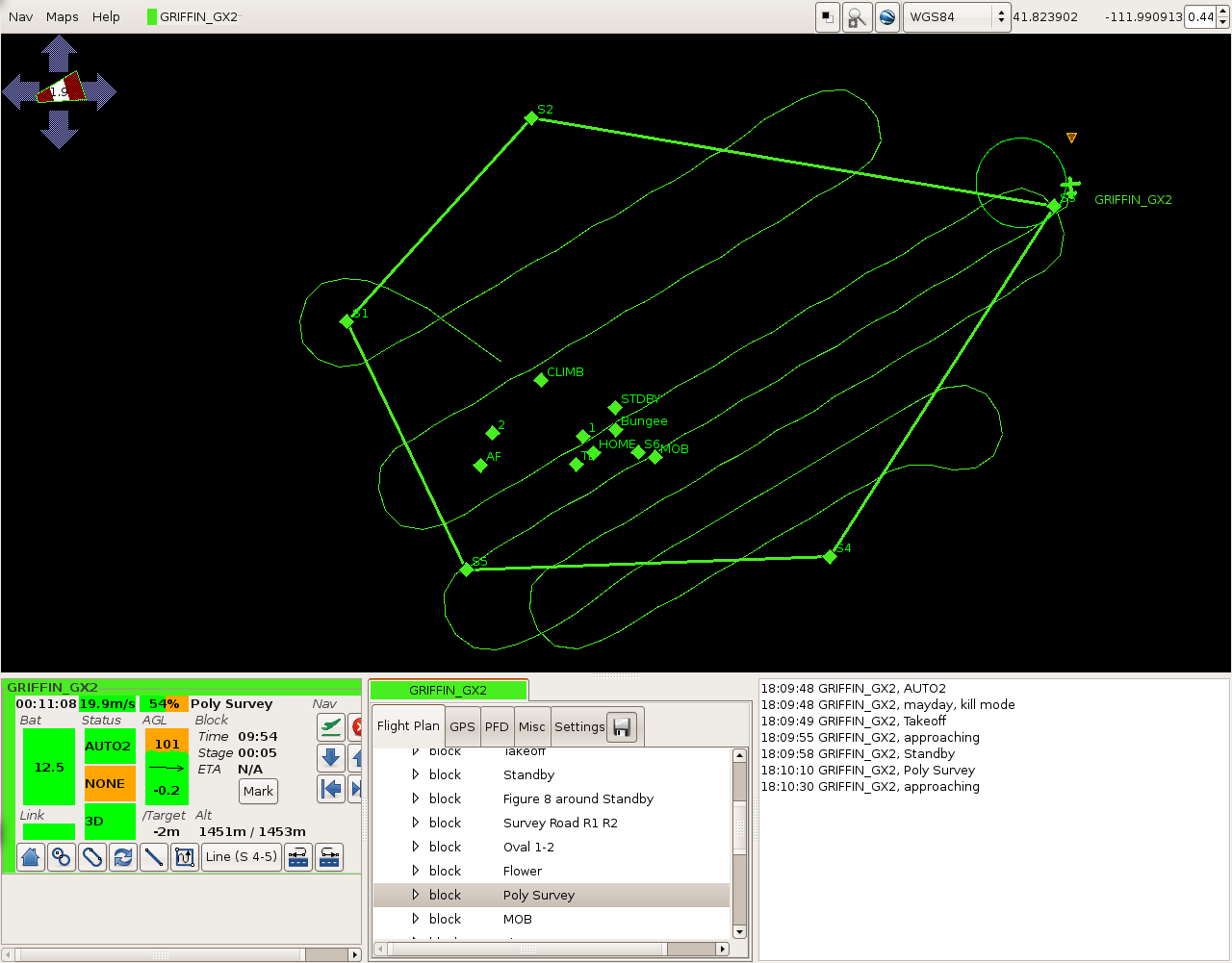The image size is (1232, 963).
Task: Increase zoom value with the up stepper arrow
Action: pyautogui.click(x=1222, y=12)
